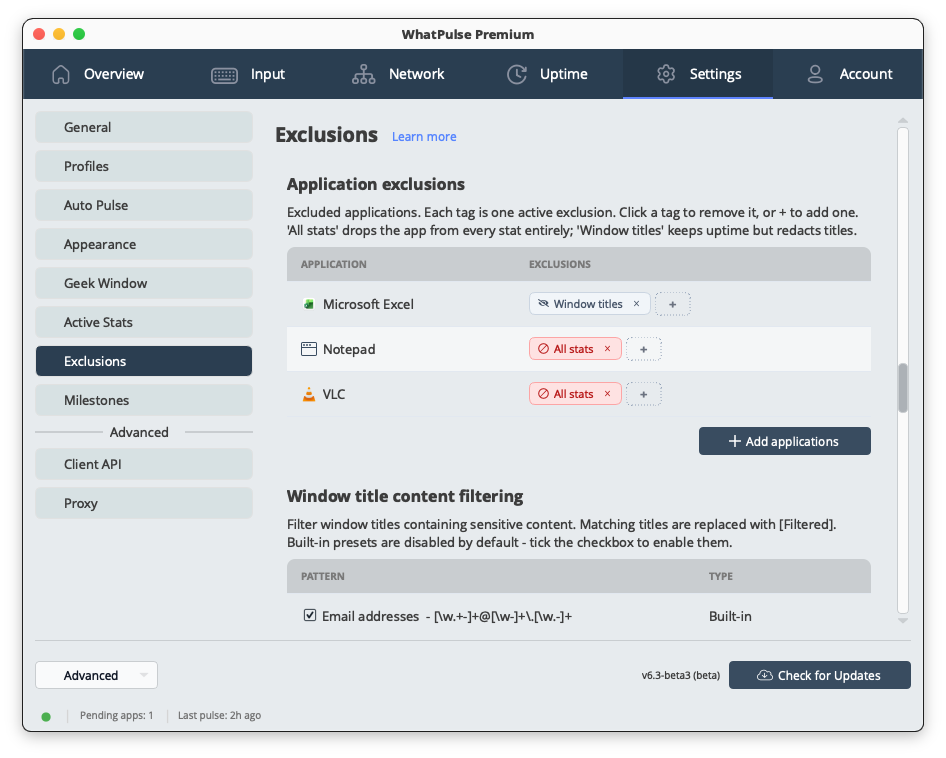Select the Microsoft Excel row name
The image size is (946, 758).
[x=368, y=304]
